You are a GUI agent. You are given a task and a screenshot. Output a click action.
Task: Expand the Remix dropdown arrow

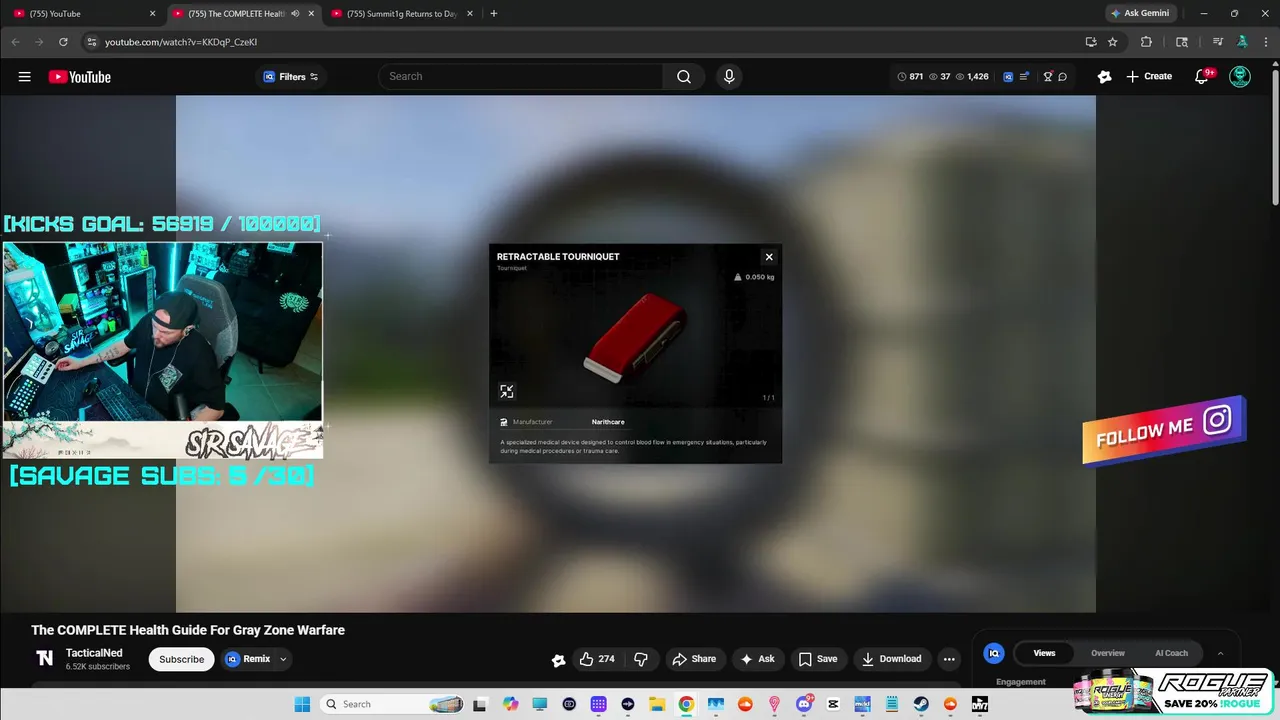point(283,659)
